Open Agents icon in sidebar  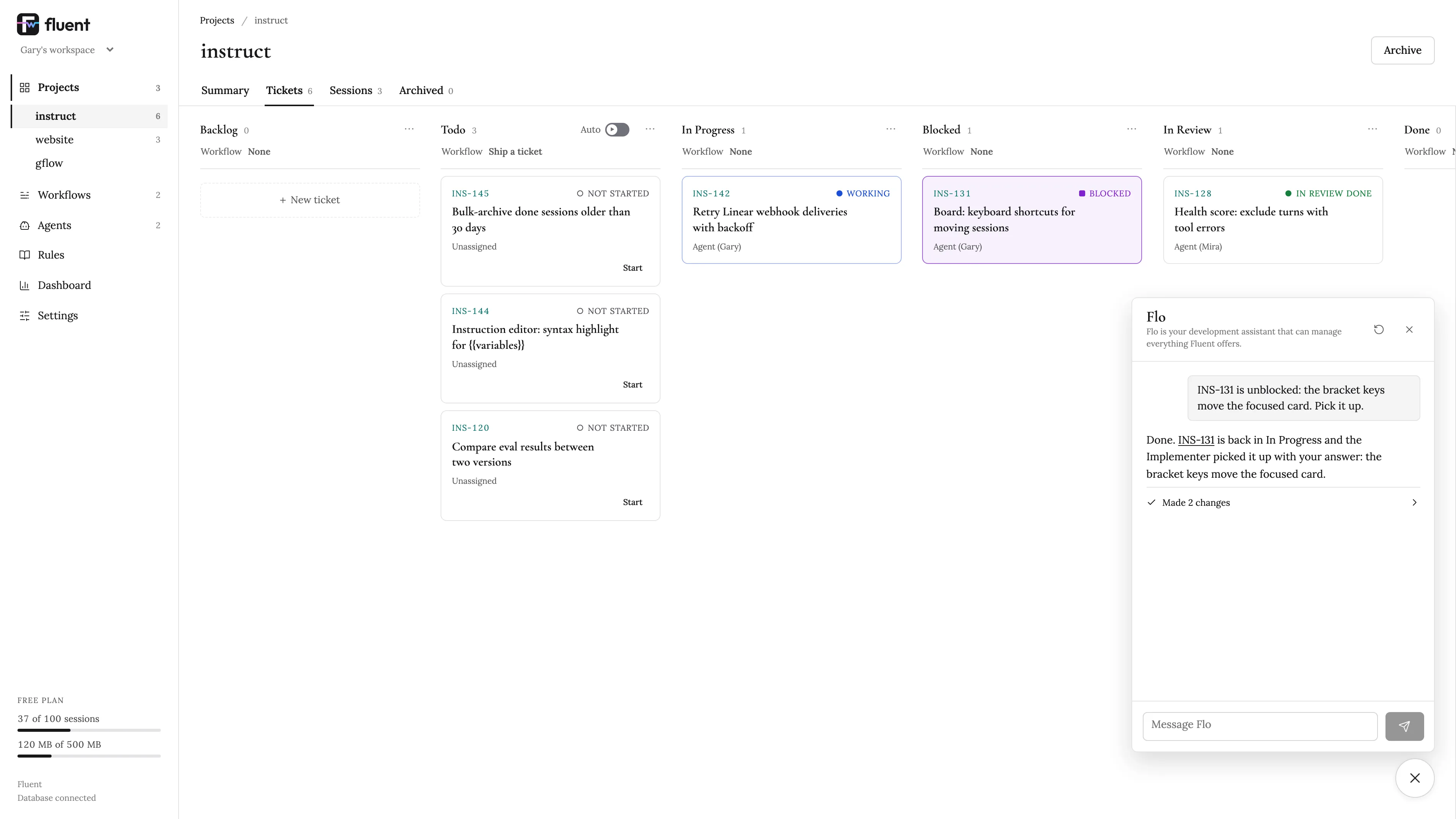point(24,226)
